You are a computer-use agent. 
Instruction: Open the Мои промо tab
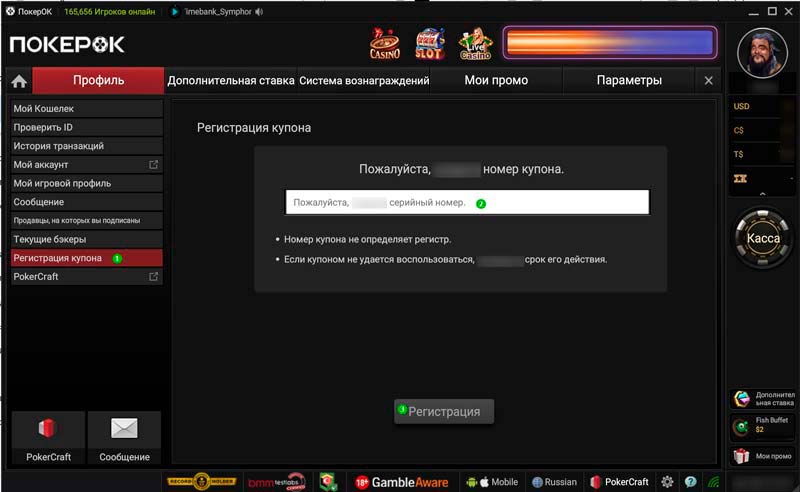point(496,80)
